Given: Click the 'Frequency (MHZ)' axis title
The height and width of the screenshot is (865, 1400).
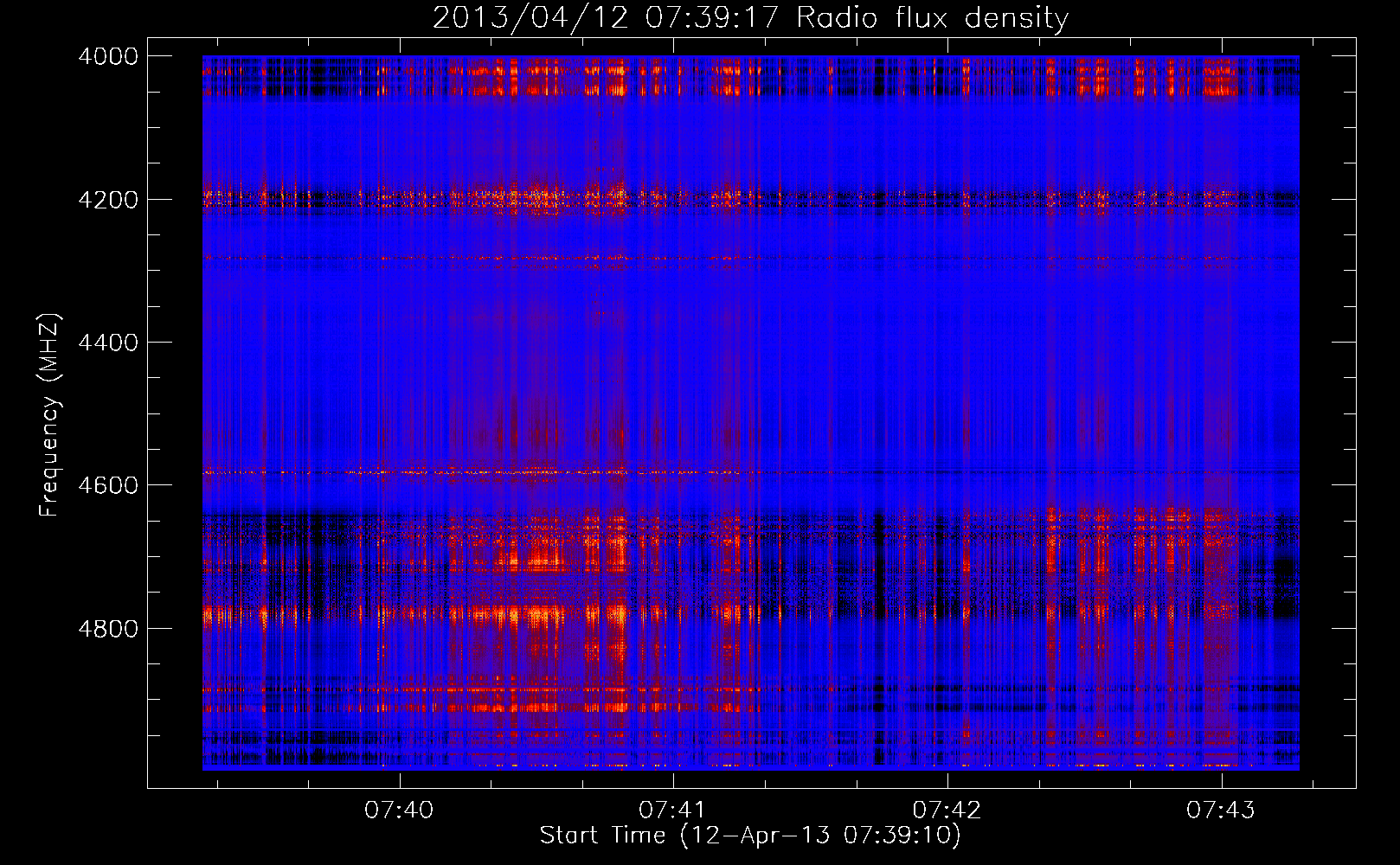Looking at the screenshot, I should point(49,415).
